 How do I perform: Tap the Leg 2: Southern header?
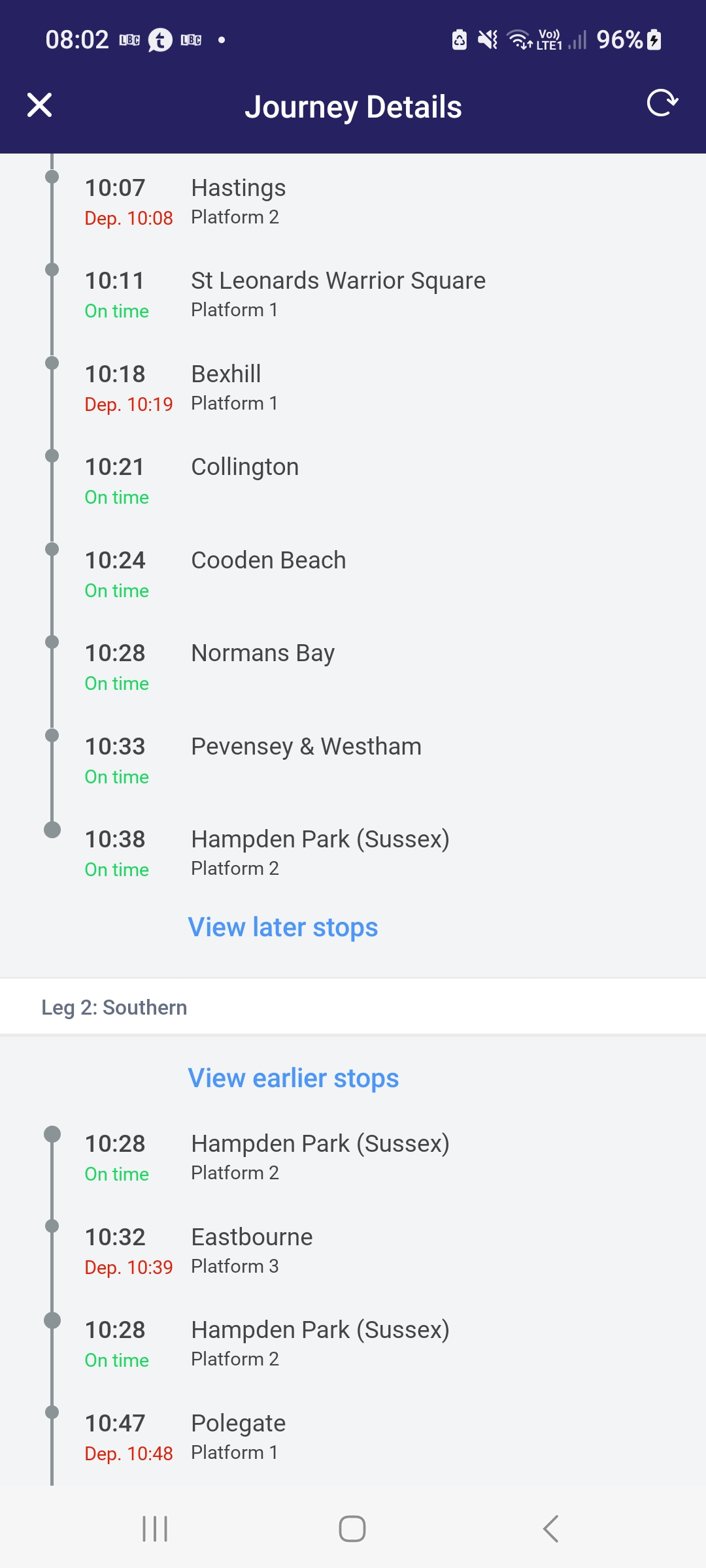[114, 1007]
